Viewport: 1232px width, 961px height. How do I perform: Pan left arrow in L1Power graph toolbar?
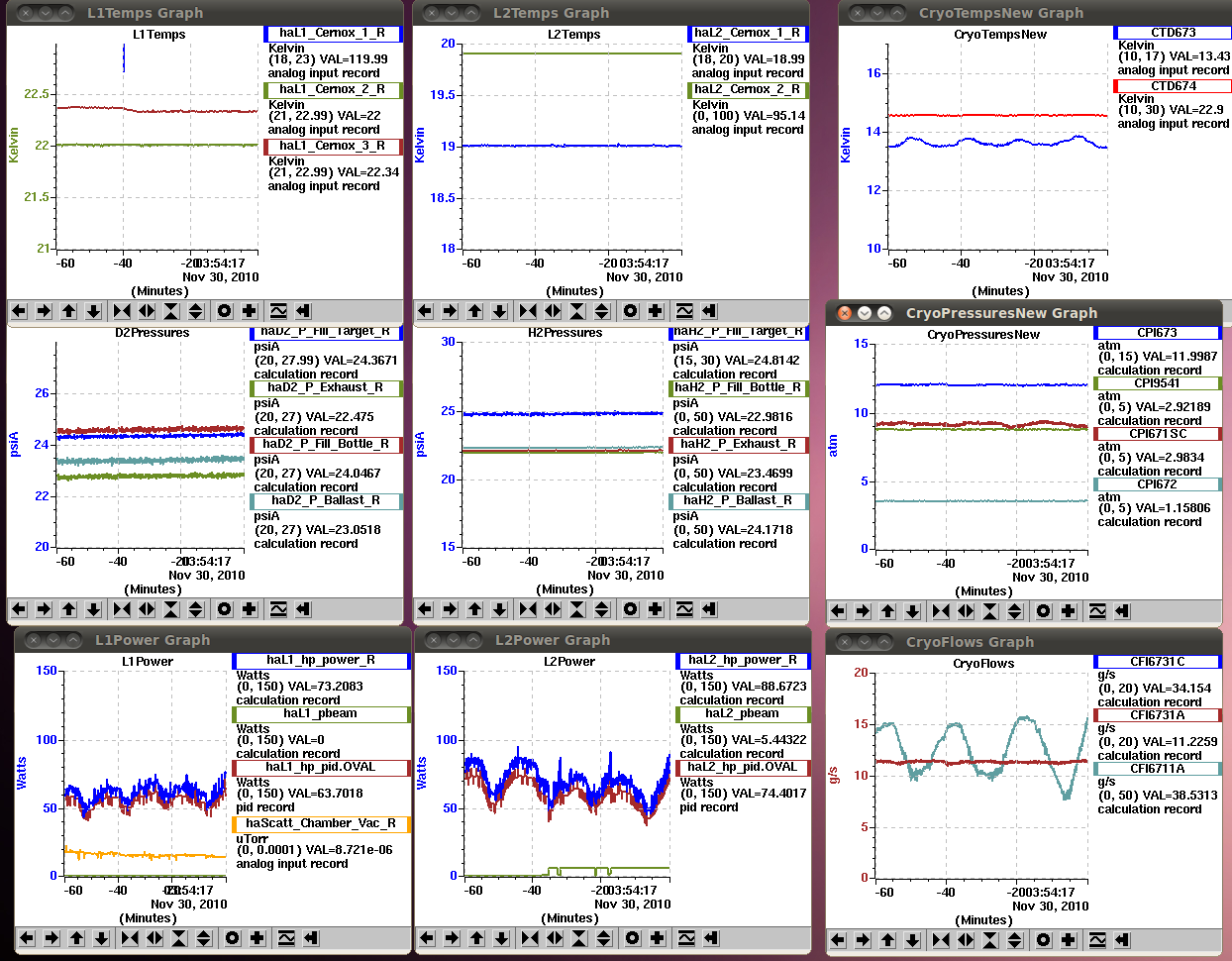(27, 938)
